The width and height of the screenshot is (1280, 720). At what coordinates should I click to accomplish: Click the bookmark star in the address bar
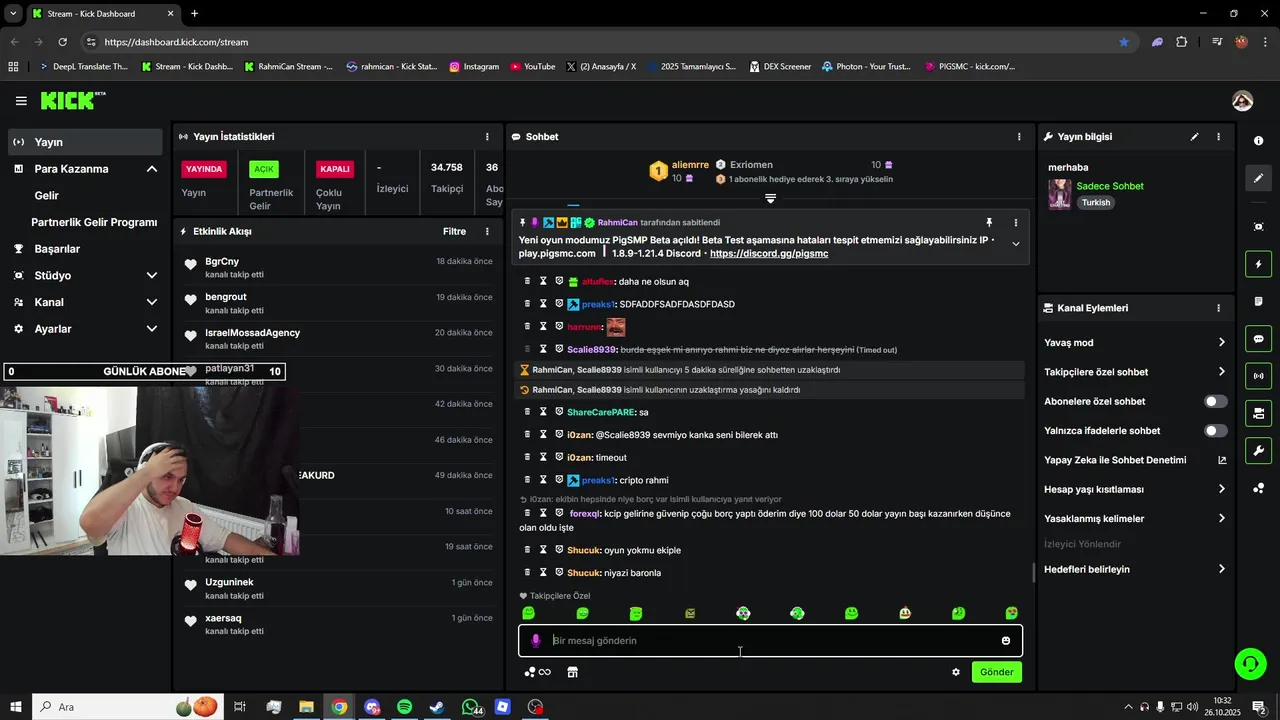pos(1124,42)
